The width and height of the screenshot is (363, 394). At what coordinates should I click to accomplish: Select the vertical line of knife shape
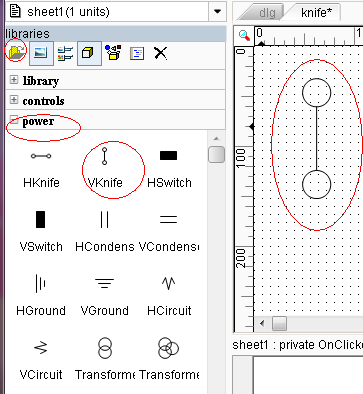click(x=317, y=139)
